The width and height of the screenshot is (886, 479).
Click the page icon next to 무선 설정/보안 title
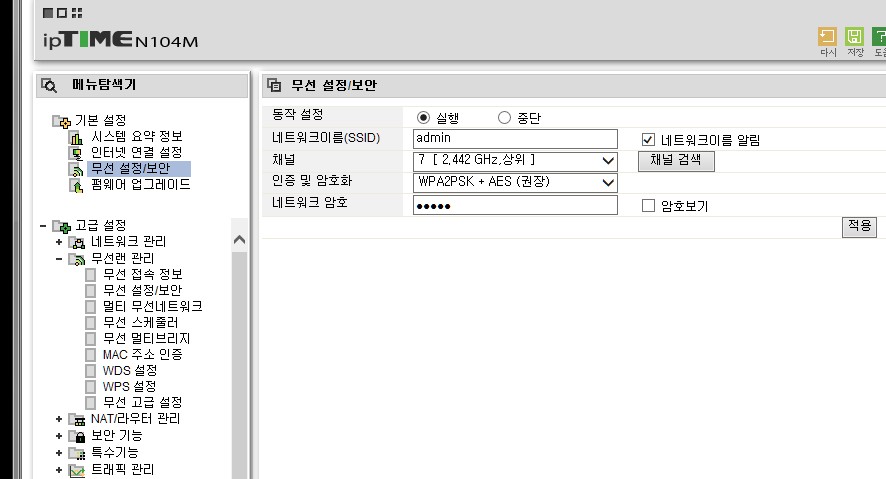coord(274,85)
